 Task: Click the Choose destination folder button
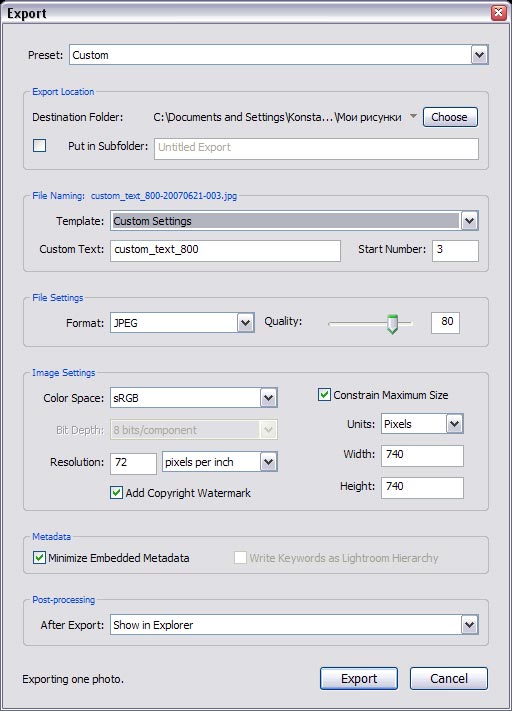(450, 117)
